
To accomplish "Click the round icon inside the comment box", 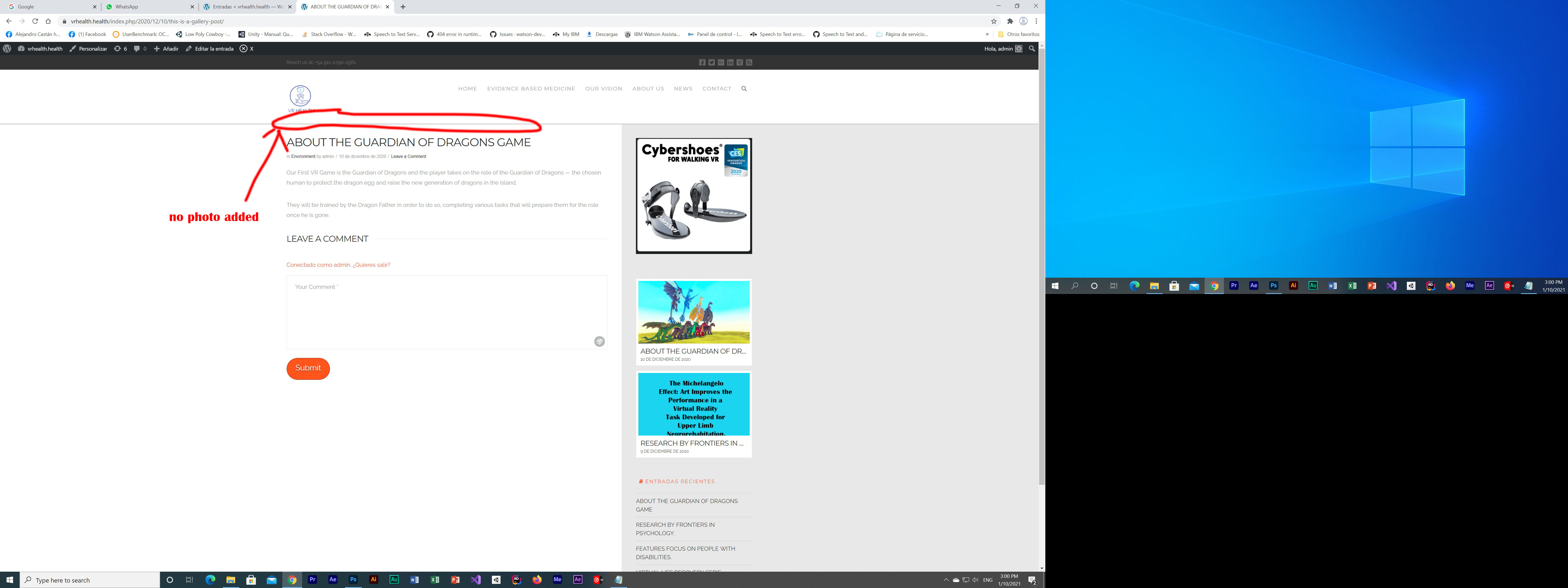I will (x=599, y=341).
